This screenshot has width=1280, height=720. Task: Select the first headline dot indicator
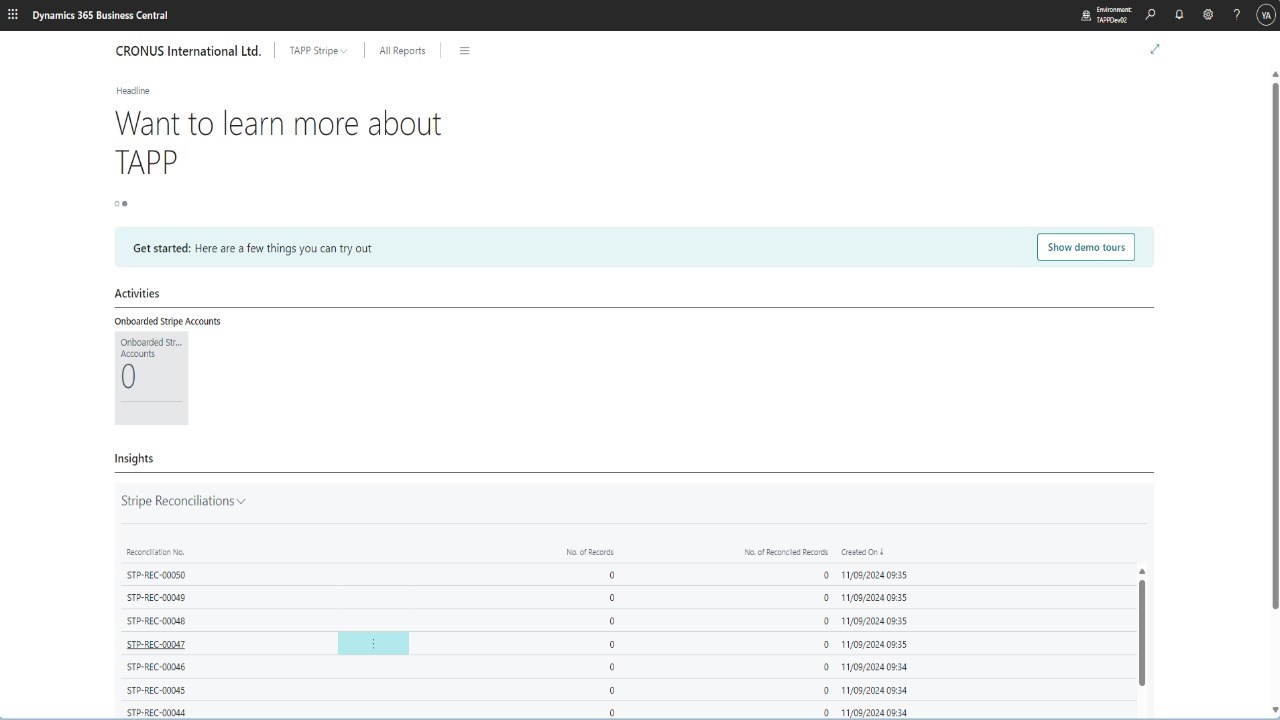tap(117, 204)
